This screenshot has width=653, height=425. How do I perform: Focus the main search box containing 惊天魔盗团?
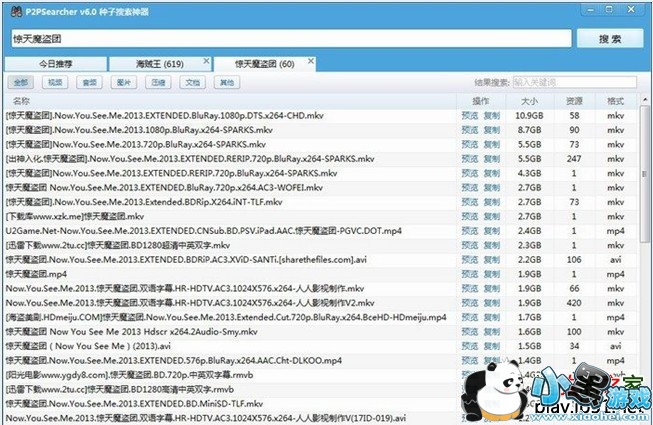[292, 39]
